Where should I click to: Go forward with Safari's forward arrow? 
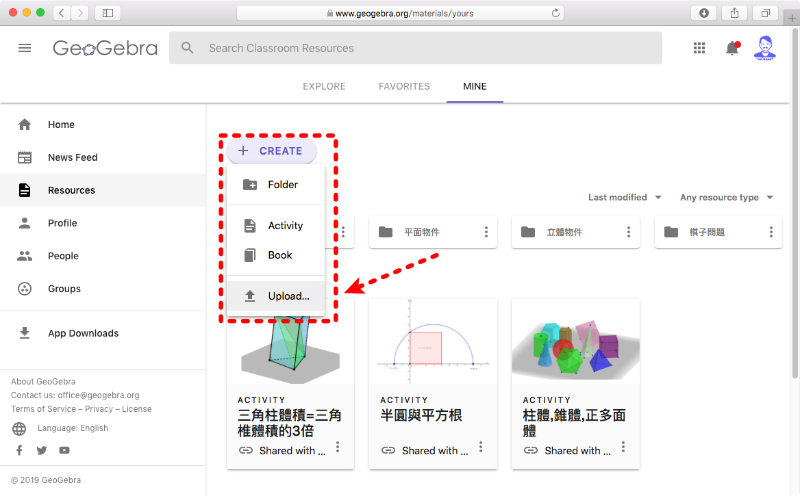(80, 13)
